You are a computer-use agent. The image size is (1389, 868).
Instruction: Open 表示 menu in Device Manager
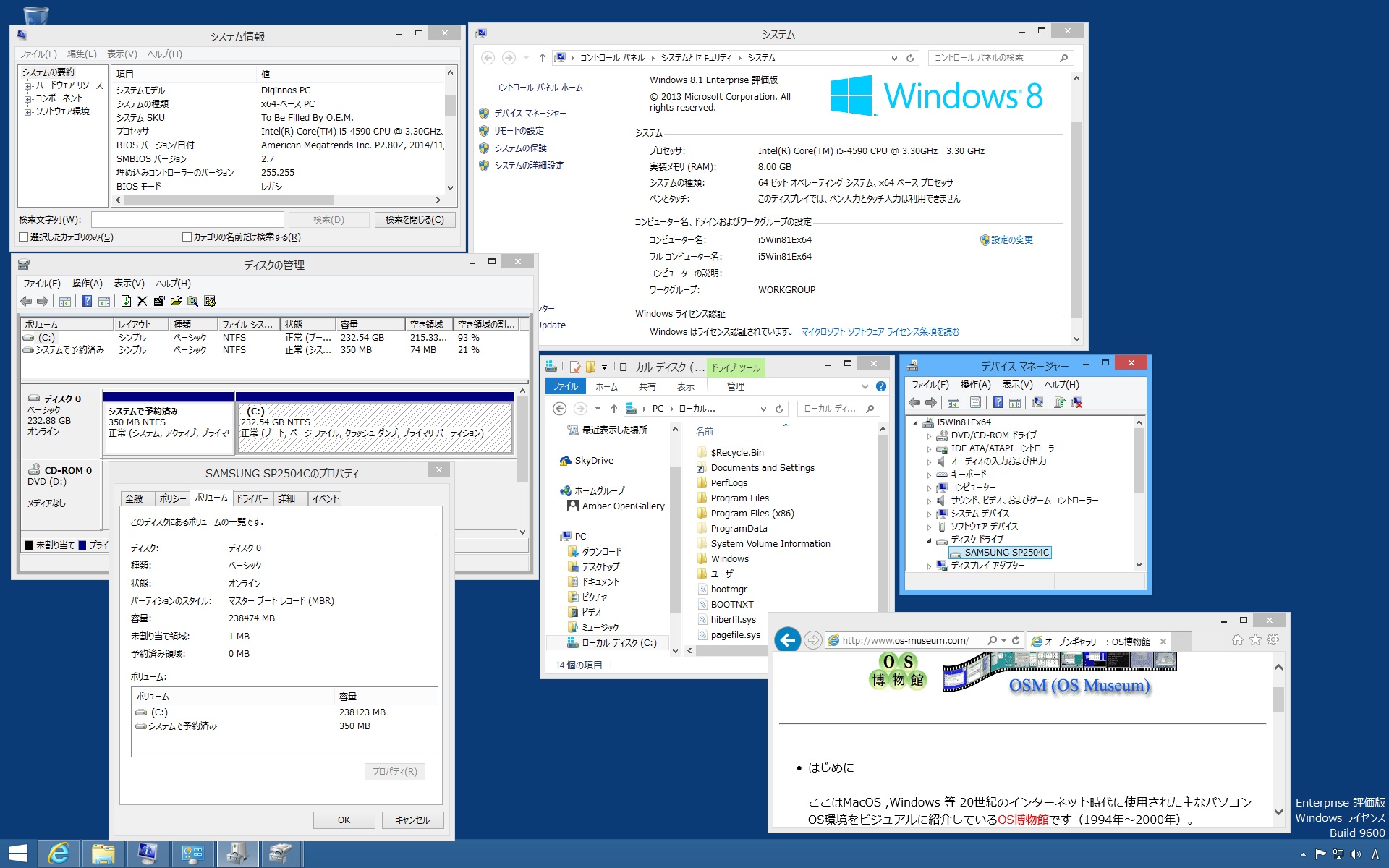click(1017, 385)
